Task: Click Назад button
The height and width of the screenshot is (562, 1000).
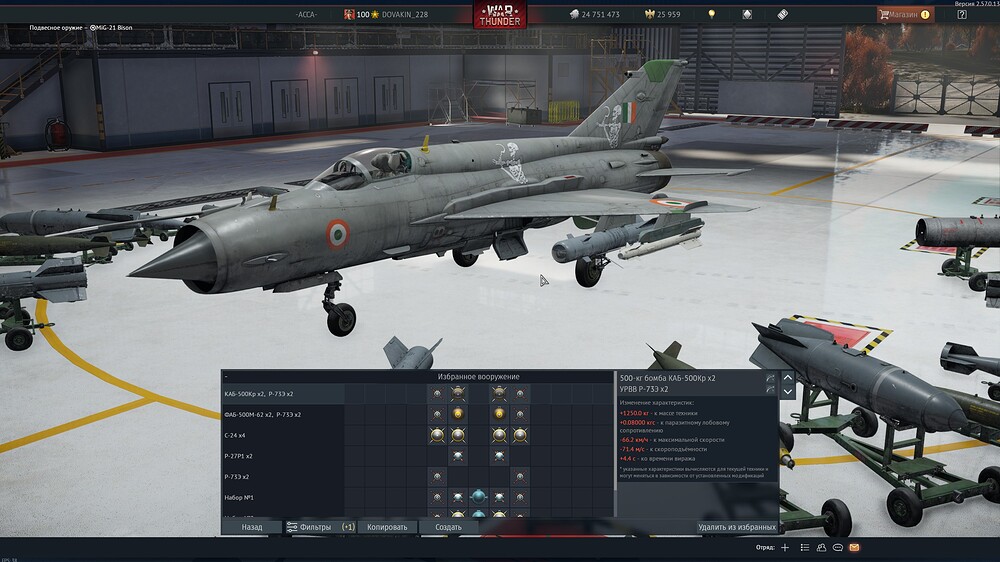Action: click(x=252, y=527)
